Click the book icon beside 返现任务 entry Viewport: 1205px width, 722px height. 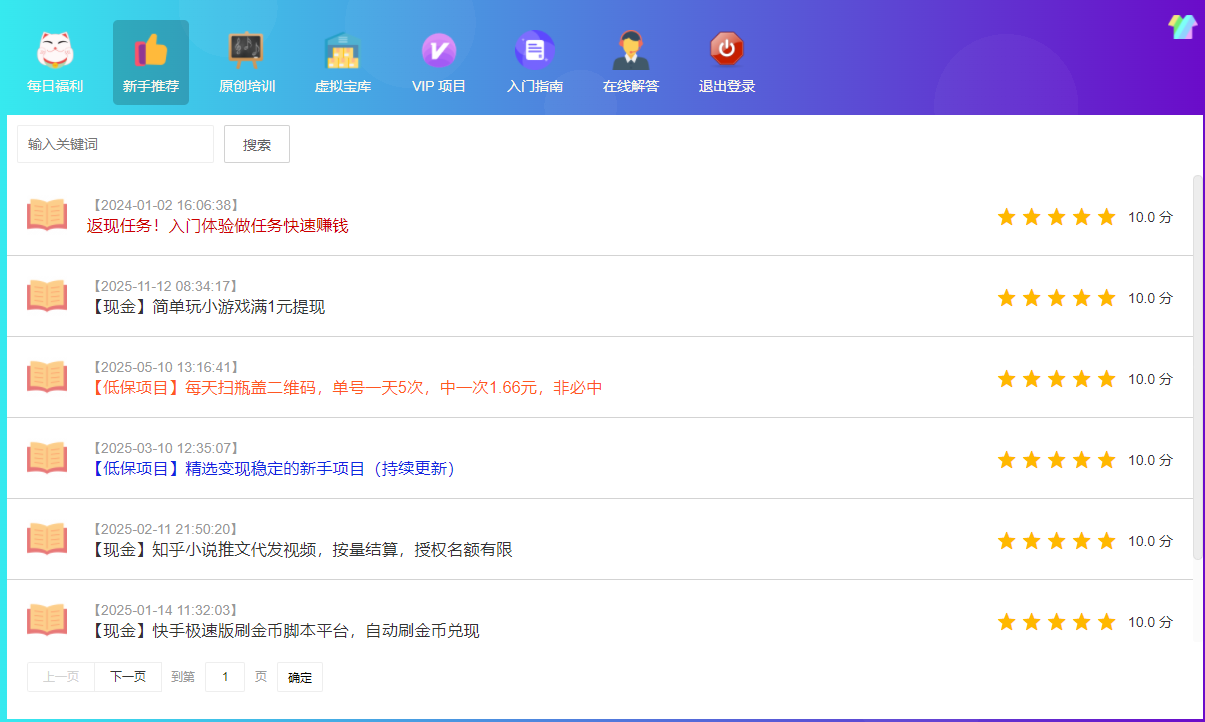click(46, 215)
